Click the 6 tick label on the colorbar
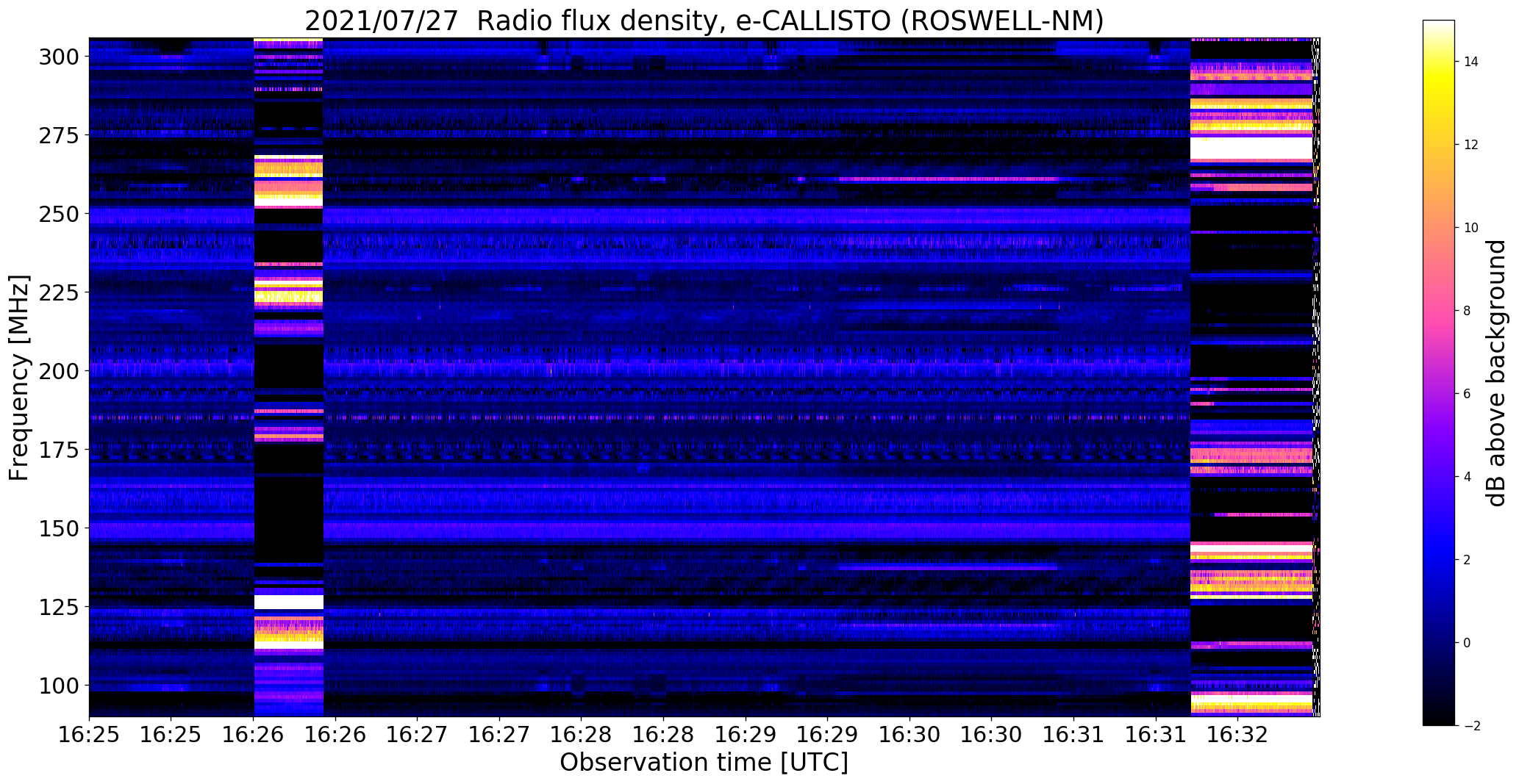Viewport: 1519px width, 784px height. pyautogui.click(x=1468, y=394)
